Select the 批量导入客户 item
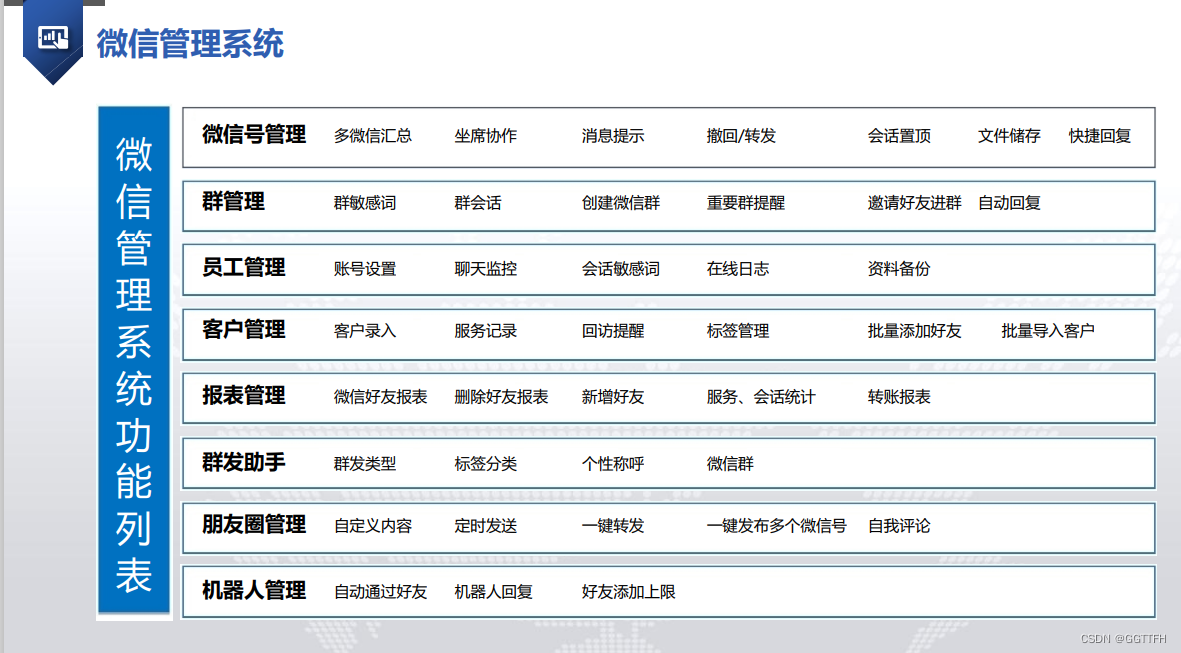The height and width of the screenshot is (653, 1181). coord(1048,331)
